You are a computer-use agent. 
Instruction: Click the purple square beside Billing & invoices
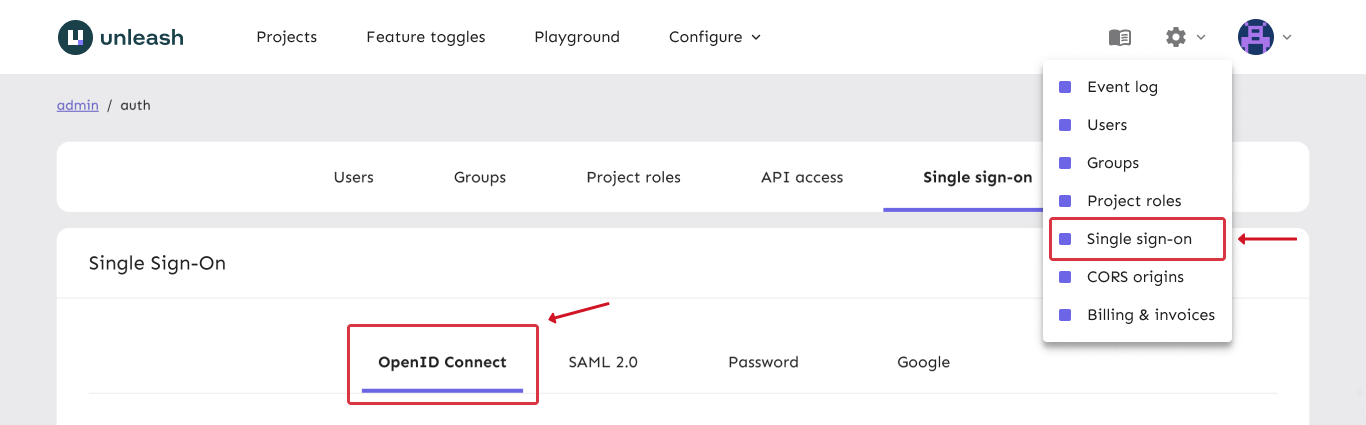coord(1065,315)
